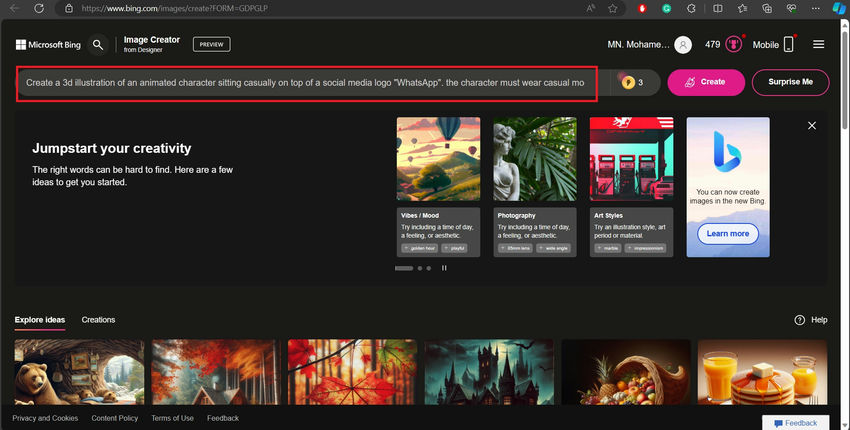Image resolution: width=850 pixels, height=430 pixels.
Task: Select the red gas pumps sample image
Action: (632, 159)
